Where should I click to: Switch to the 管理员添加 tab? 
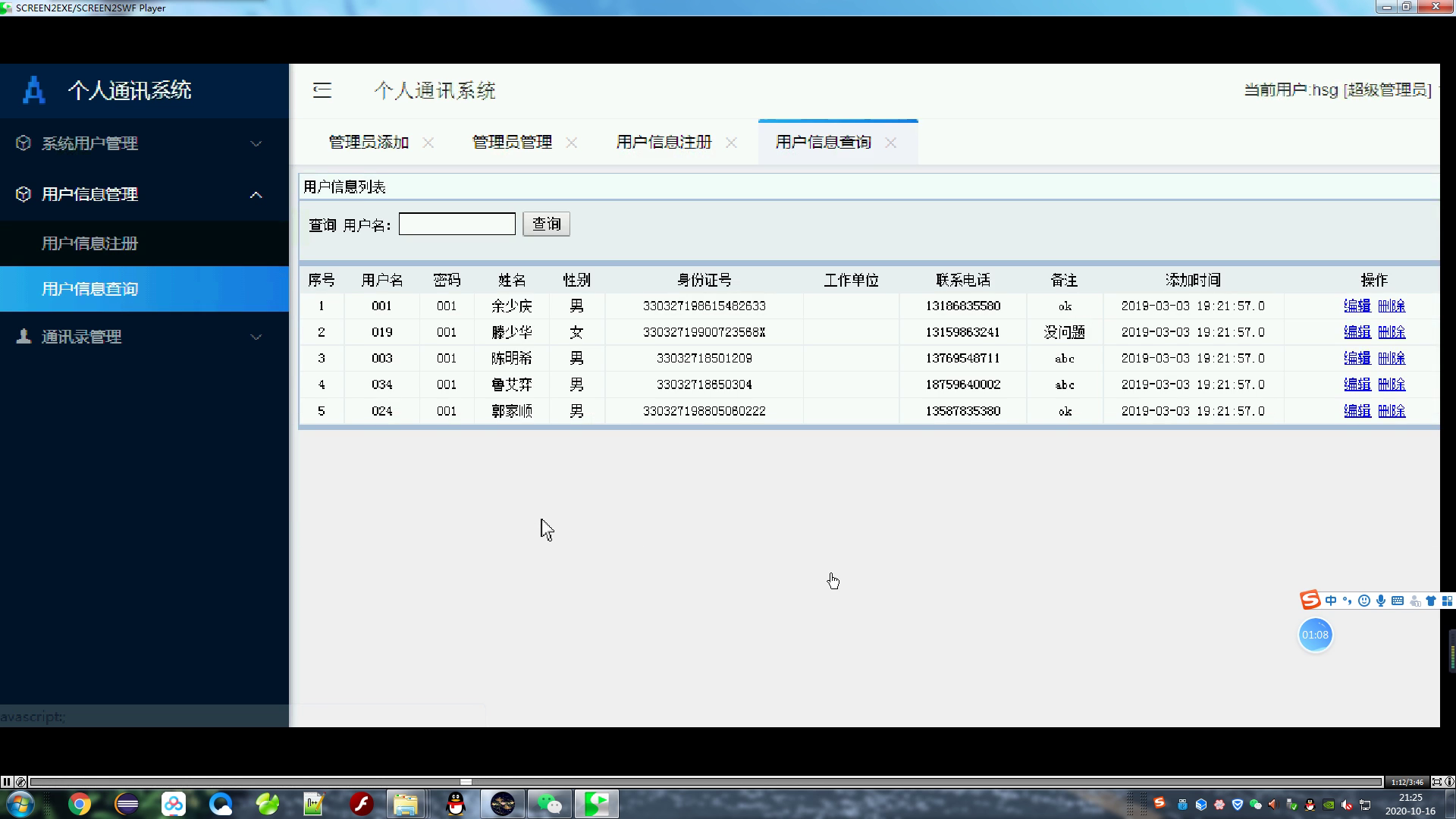click(x=369, y=143)
